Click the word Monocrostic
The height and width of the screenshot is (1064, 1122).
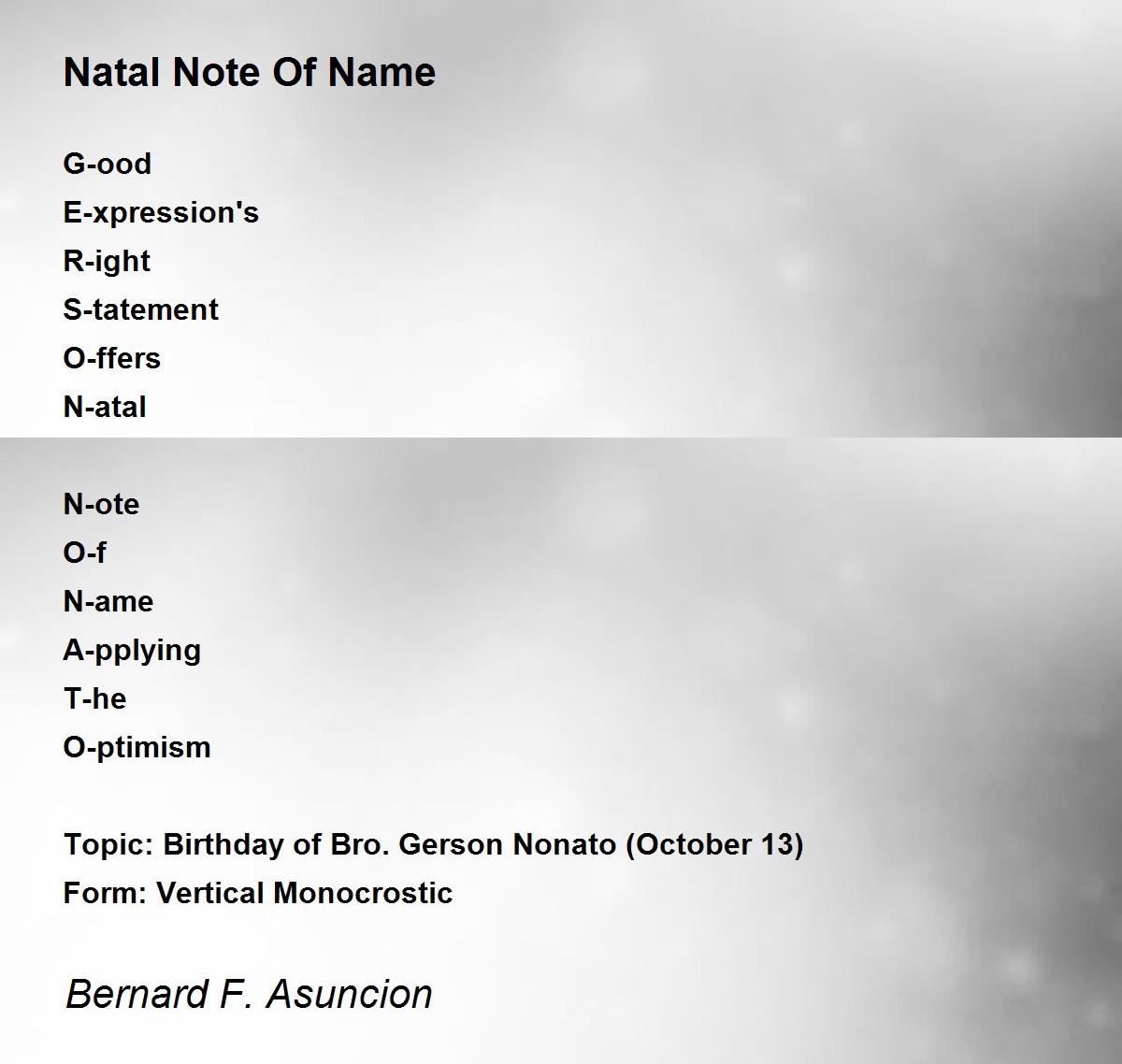point(363,893)
